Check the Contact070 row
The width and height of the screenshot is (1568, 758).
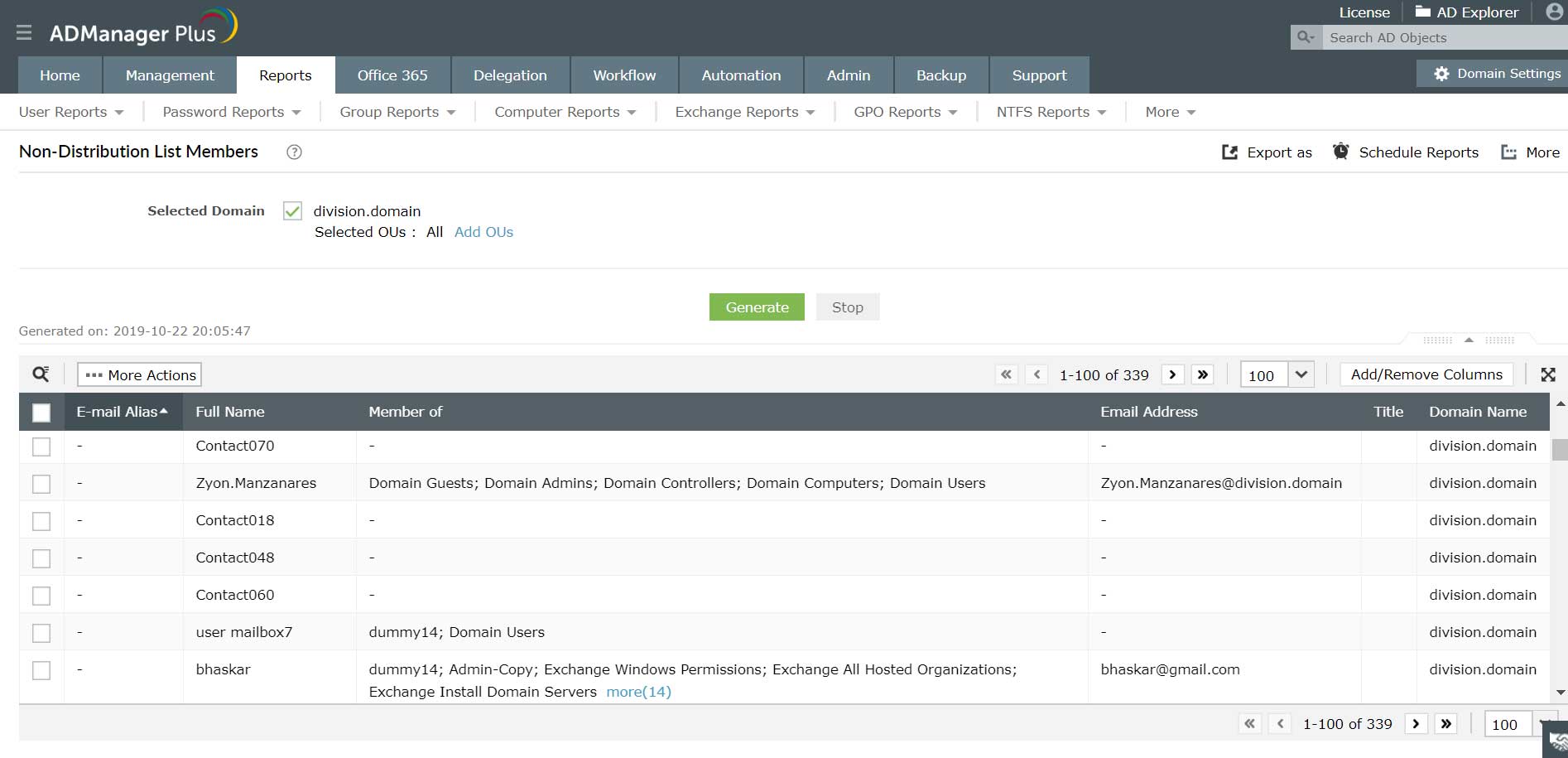[41, 447]
